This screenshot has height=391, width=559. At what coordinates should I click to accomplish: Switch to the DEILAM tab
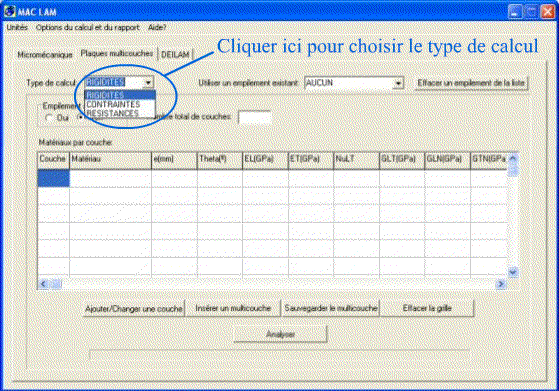pyautogui.click(x=175, y=55)
